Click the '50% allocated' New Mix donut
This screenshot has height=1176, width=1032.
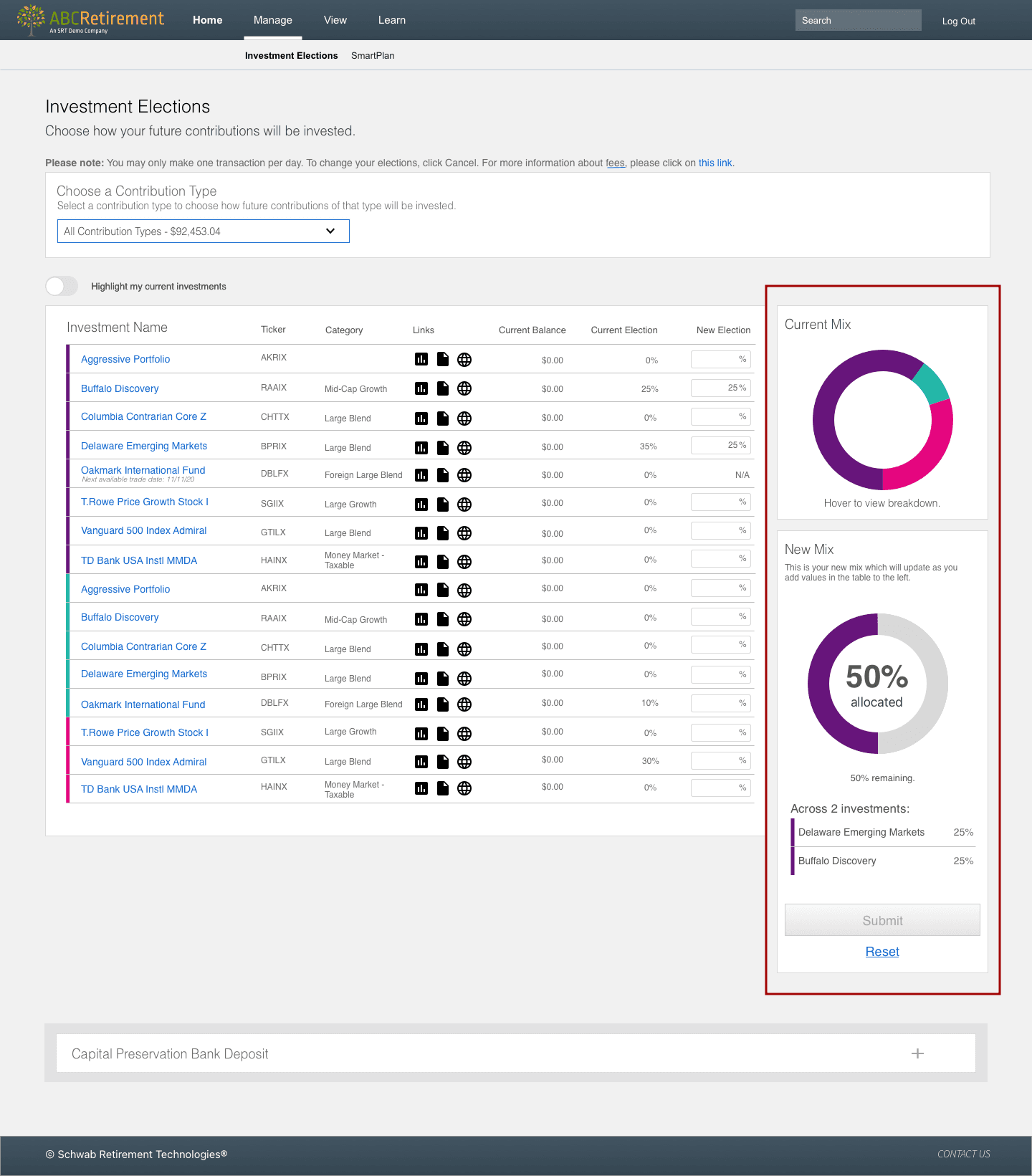tap(878, 684)
